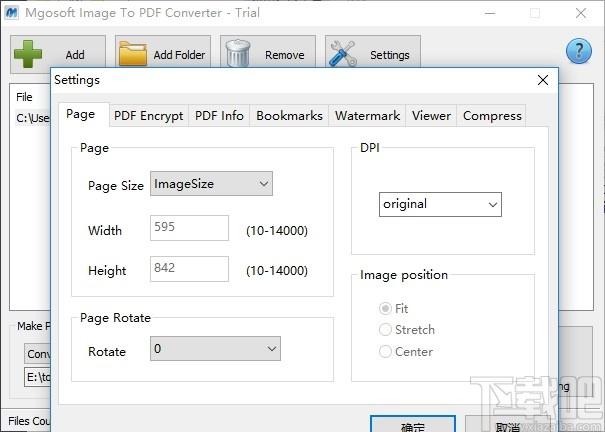This screenshot has height=432, width=605.
Task: Switch to the Bookmarks tab
Action: point(289,116)
